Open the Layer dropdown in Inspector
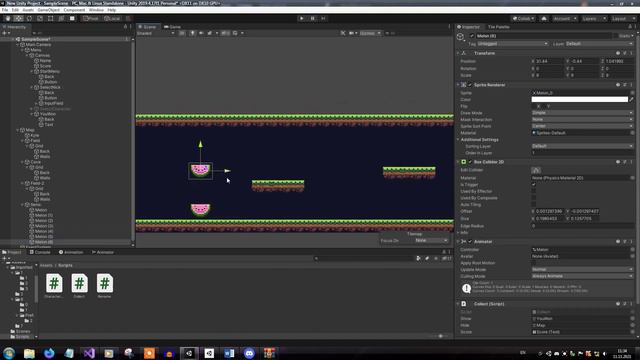This screenshot has width=640, height=360. [599, 44]
